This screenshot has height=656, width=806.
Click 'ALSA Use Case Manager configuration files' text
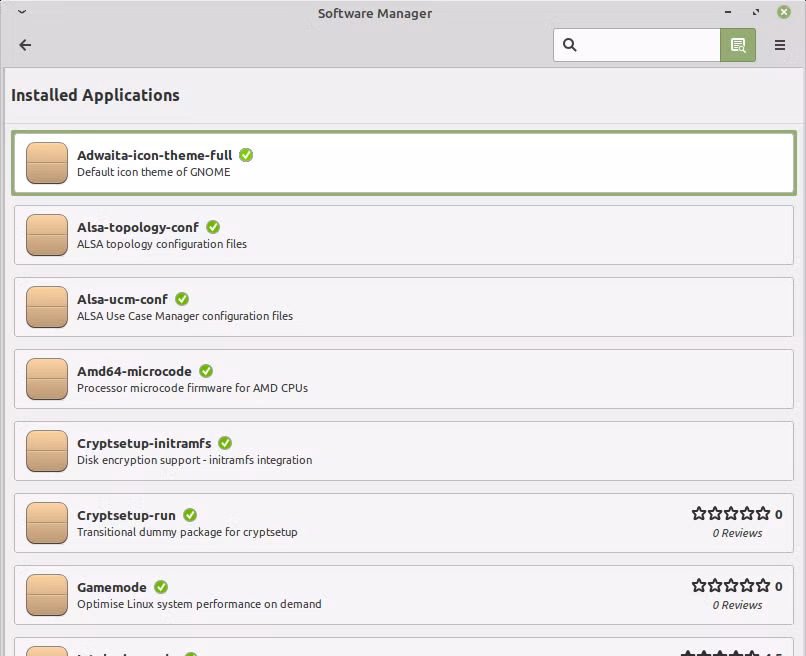click(x=185, y=316)
